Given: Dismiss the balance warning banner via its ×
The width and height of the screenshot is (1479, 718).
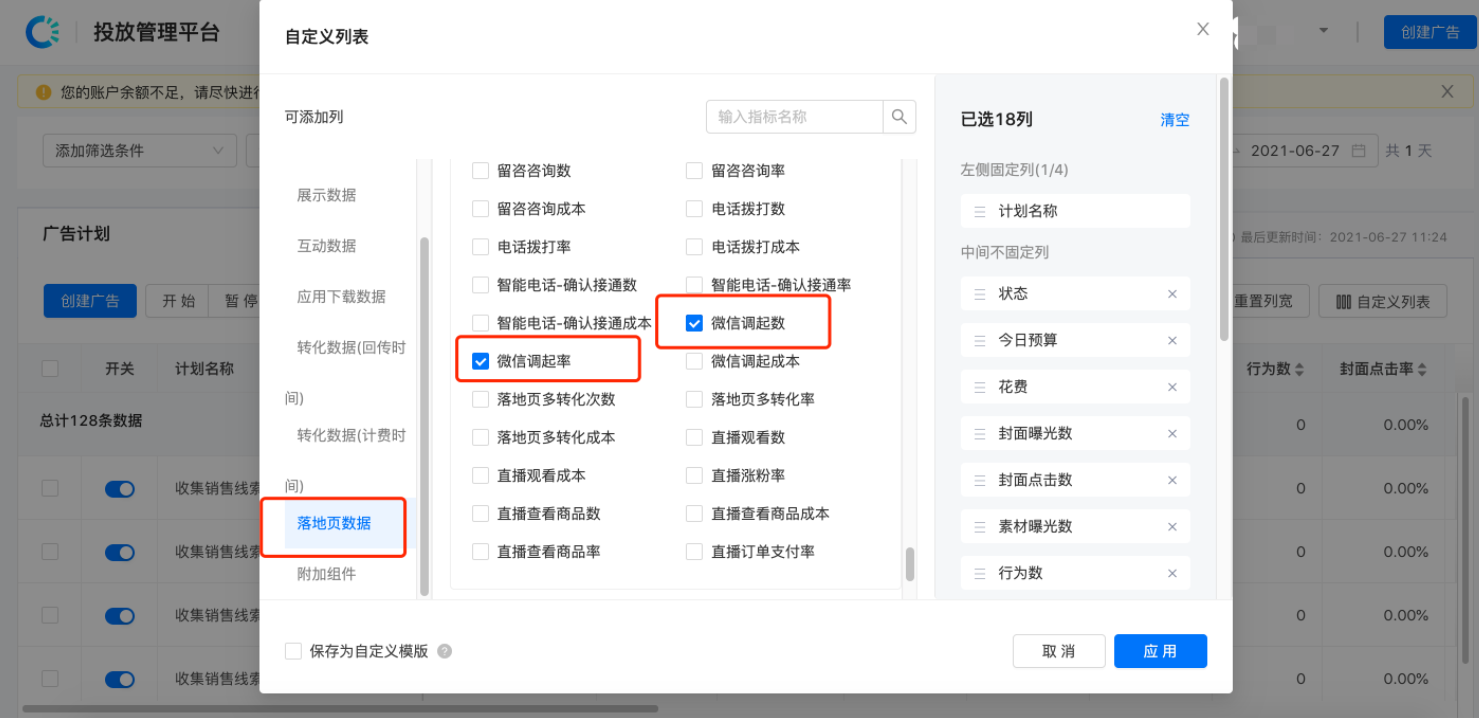Looking at the screenshot, I should coord(1447,91).
